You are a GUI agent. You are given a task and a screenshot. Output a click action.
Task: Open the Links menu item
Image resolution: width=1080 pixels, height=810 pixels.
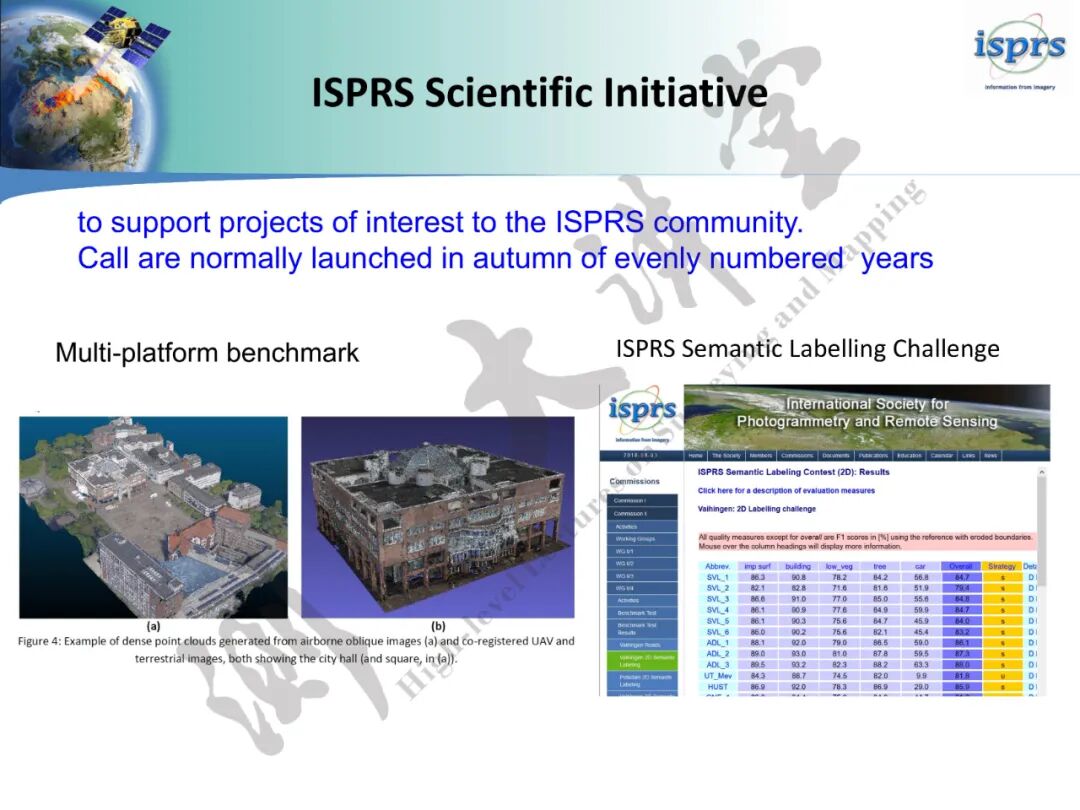(968, 455)
